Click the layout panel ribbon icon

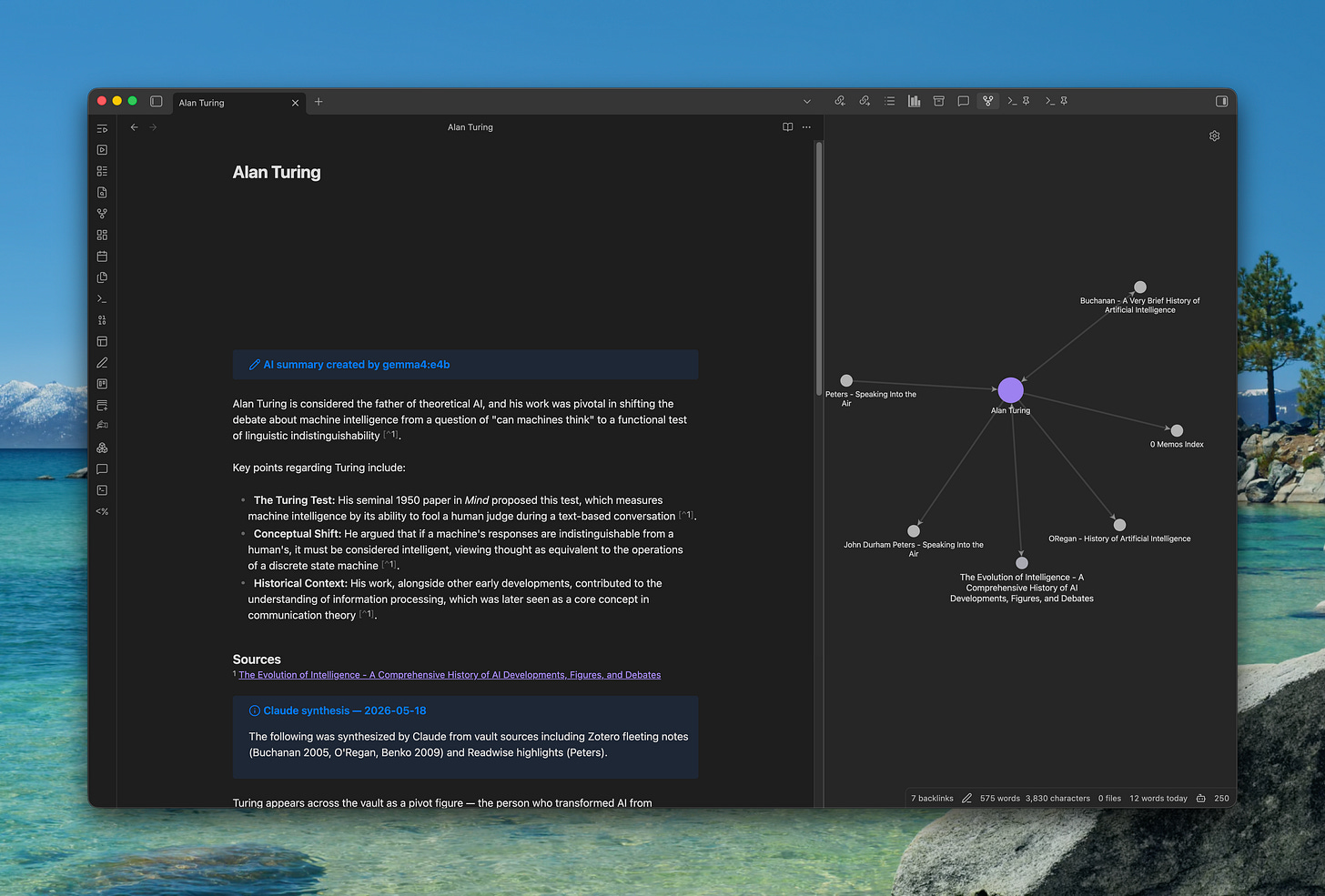(102, 341)
